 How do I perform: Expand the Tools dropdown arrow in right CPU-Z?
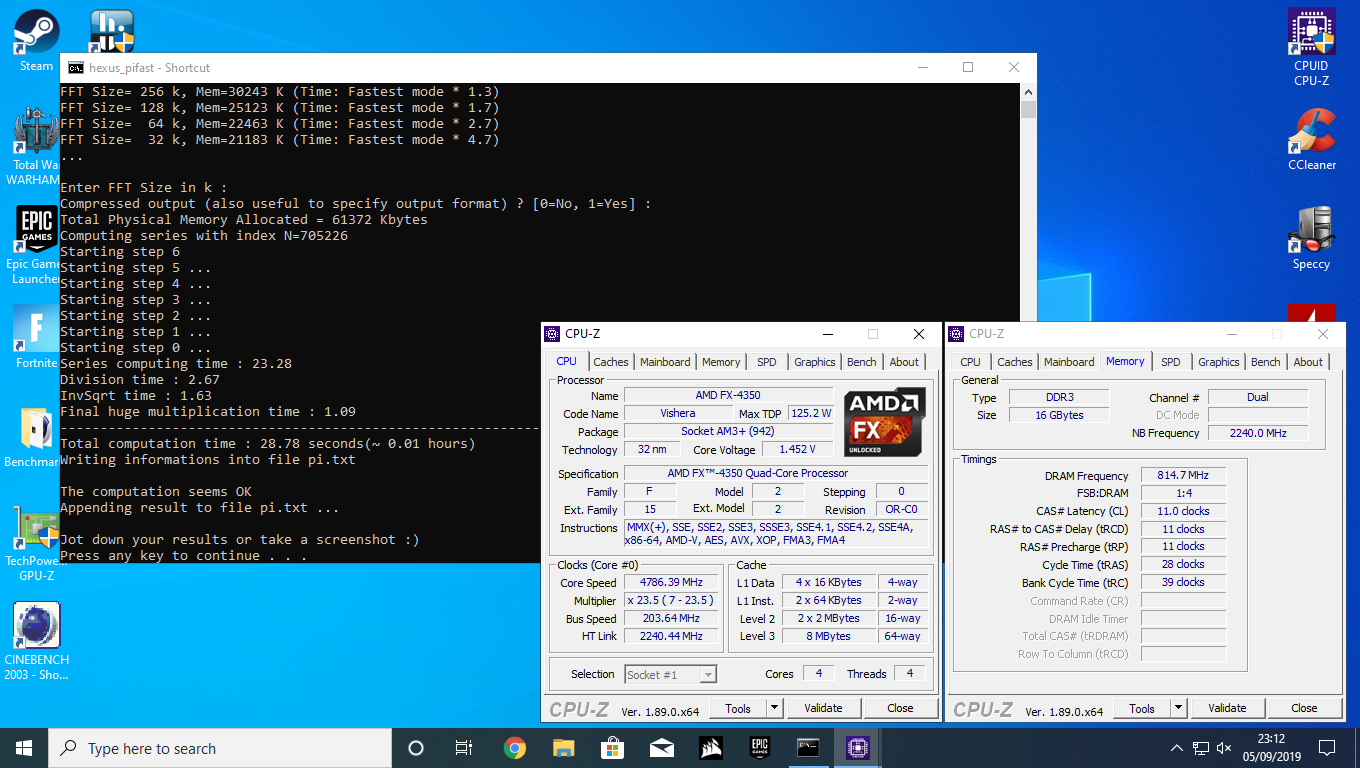click(x=1178, y=708)
